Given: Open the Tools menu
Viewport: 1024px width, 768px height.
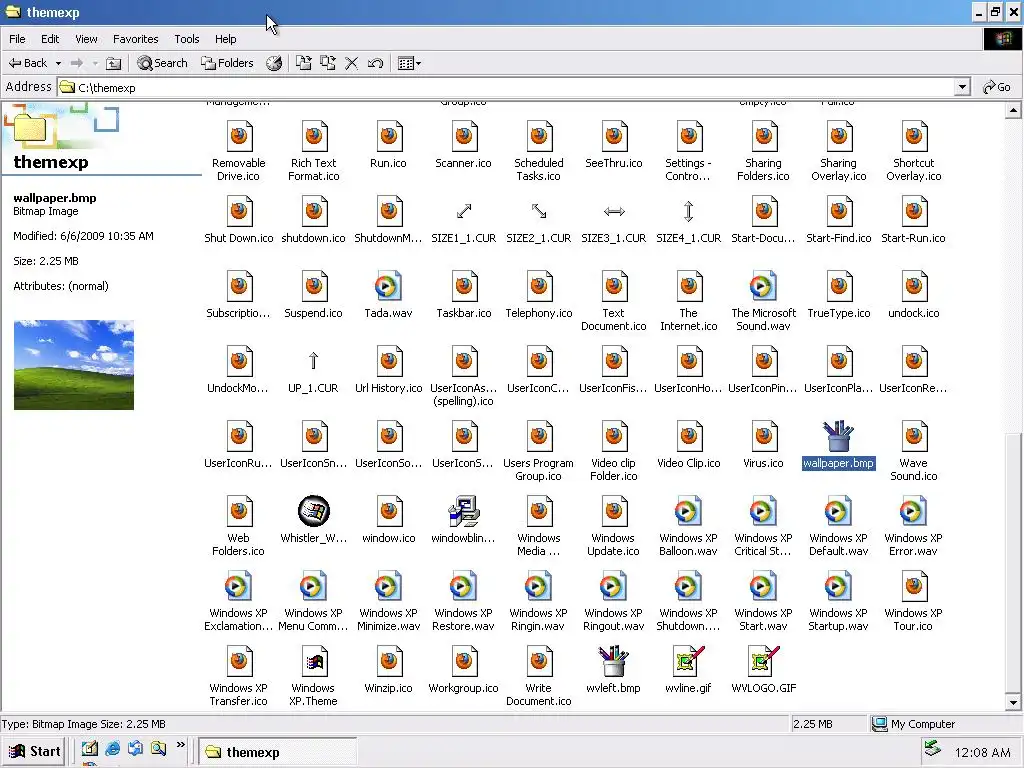Looking at the screenshot, I should 187,39.
